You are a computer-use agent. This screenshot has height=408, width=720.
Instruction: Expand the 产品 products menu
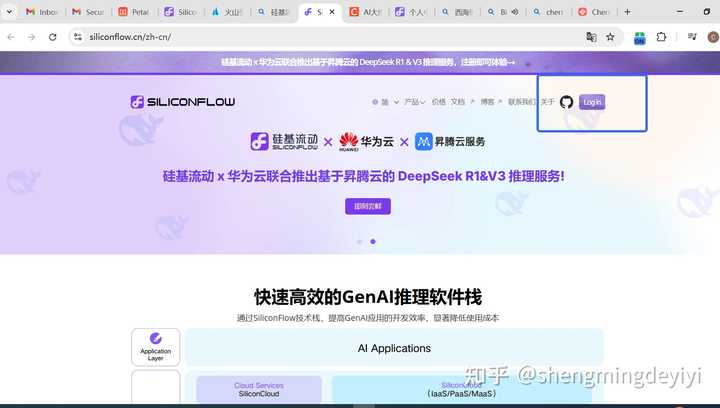coord(414,102)
